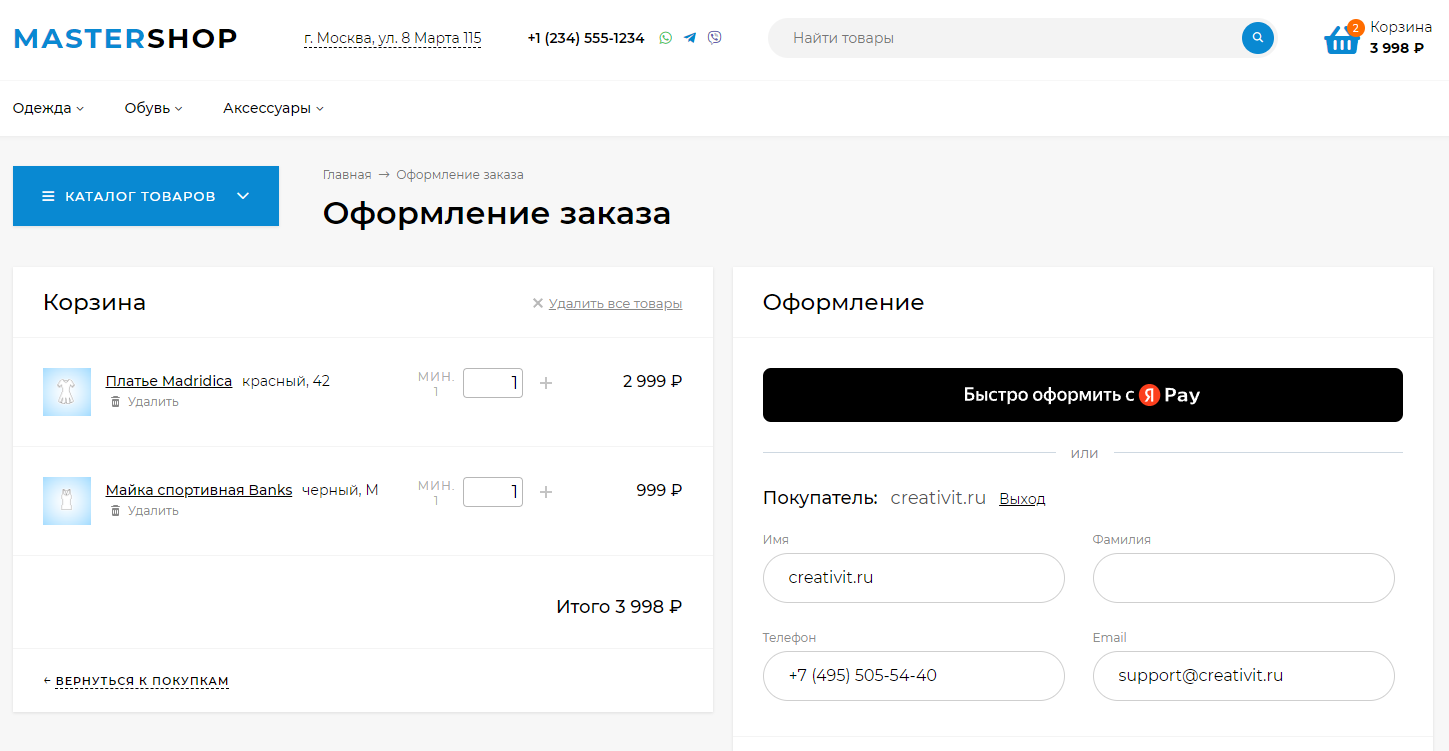
Task: Open the shopping basket icon
Action: tap(1340, 40)
